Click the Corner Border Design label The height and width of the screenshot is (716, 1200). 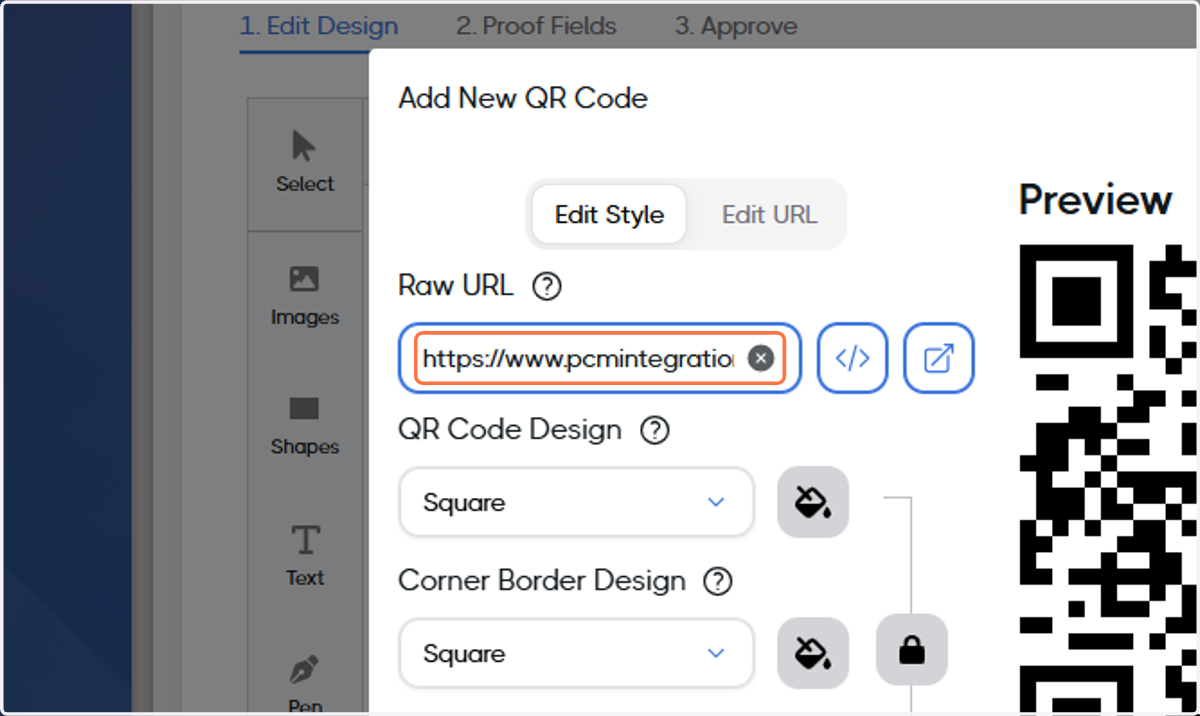[542, 581]
